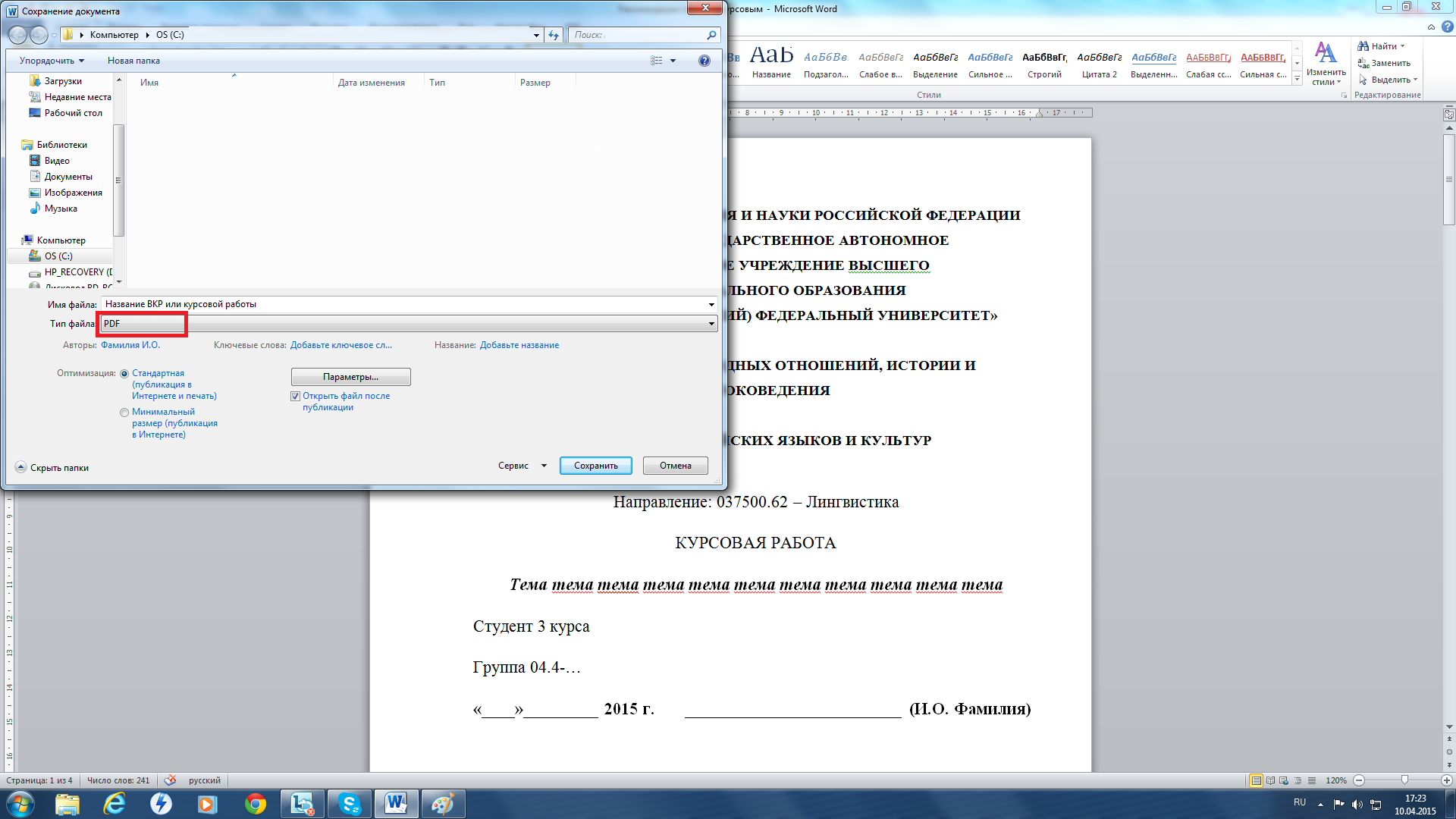Click zoom in plus button

(1447, 780)
